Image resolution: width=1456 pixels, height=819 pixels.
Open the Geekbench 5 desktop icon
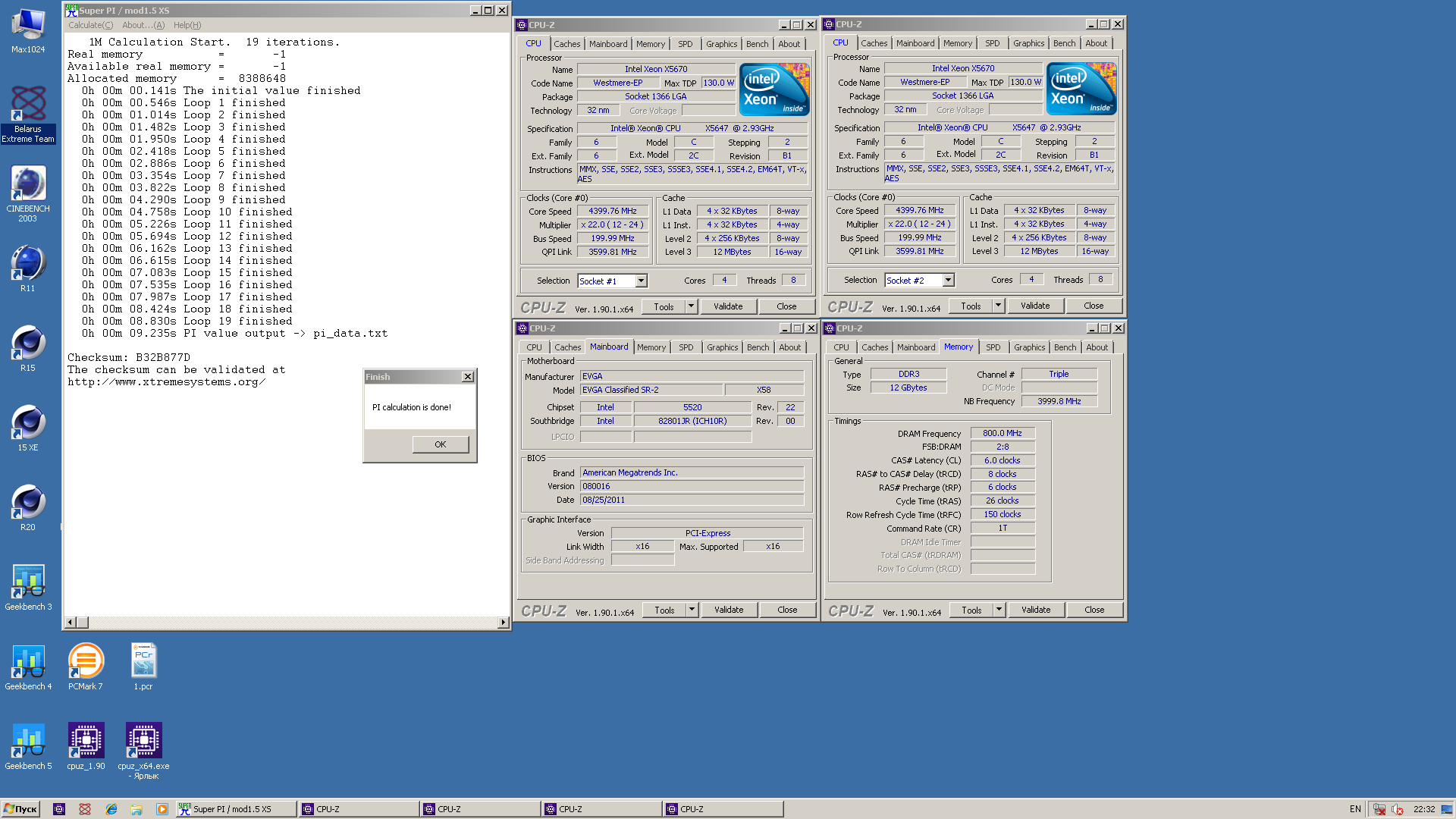[28, 746]
